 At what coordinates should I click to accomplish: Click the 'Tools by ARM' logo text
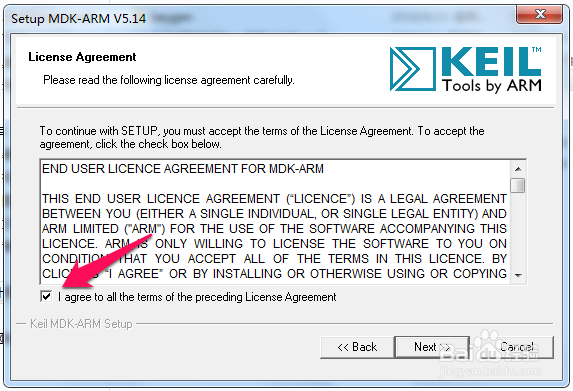click(492, 86)
